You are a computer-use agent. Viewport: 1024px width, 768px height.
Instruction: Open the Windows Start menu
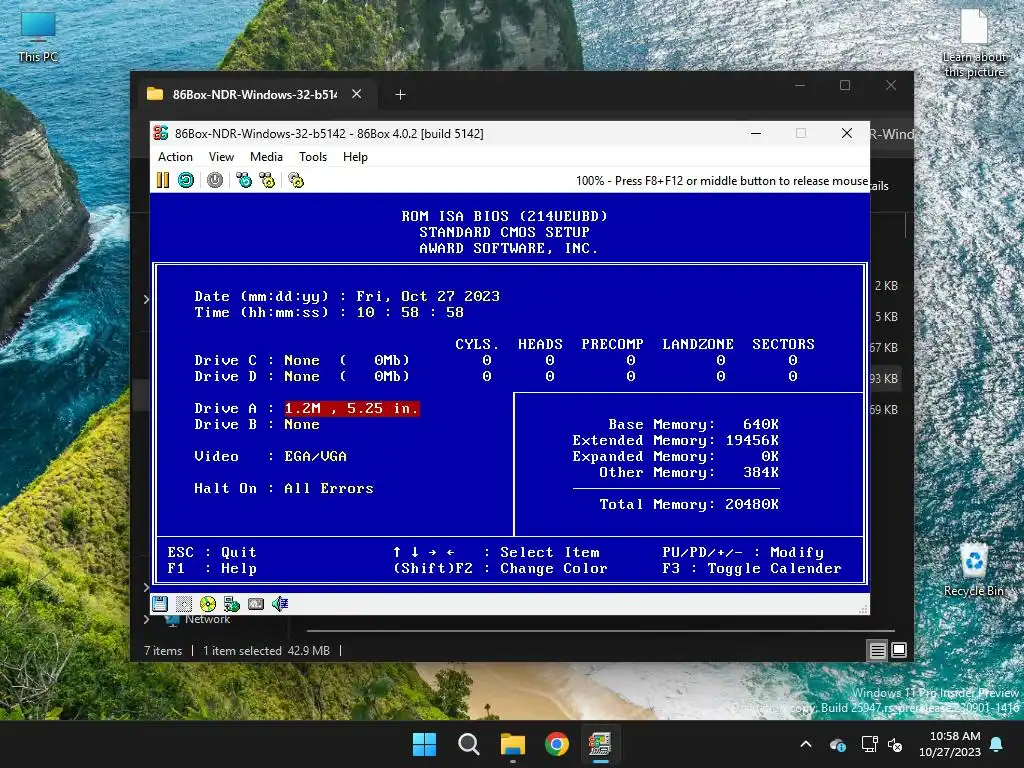tap(424, 744)
